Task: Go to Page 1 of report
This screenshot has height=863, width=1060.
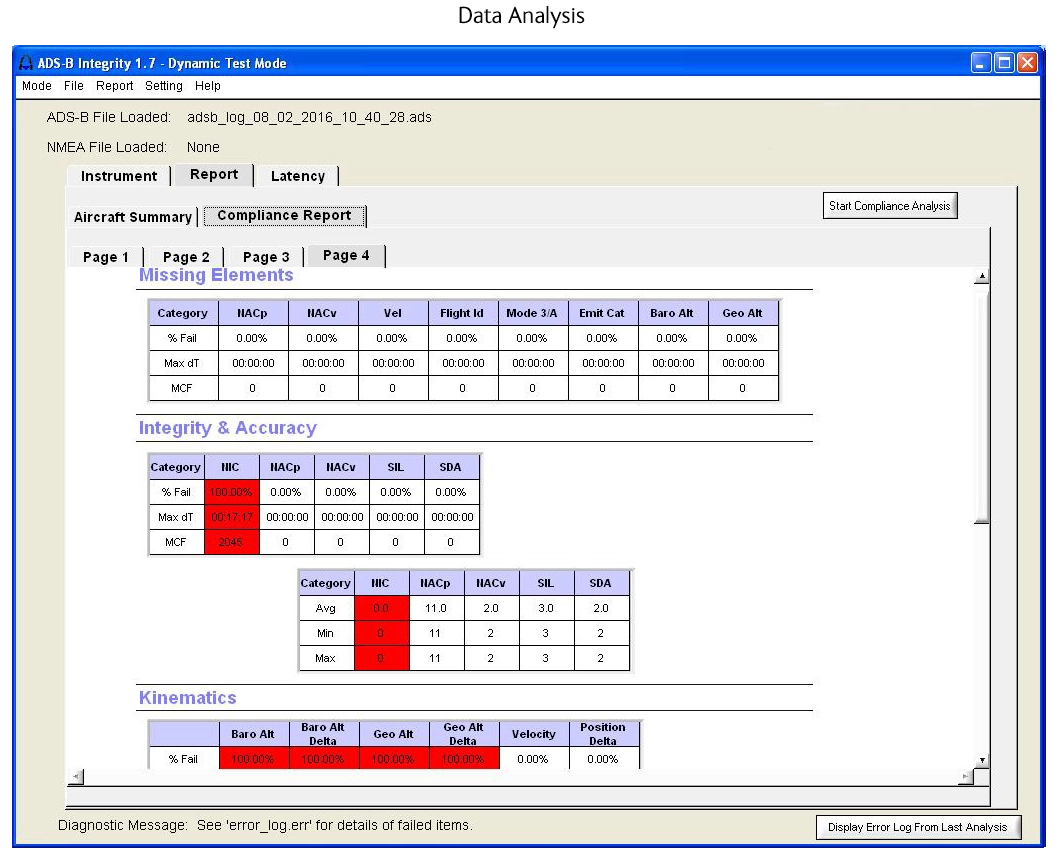Action: pyautogui.click(x=105, y=257)
